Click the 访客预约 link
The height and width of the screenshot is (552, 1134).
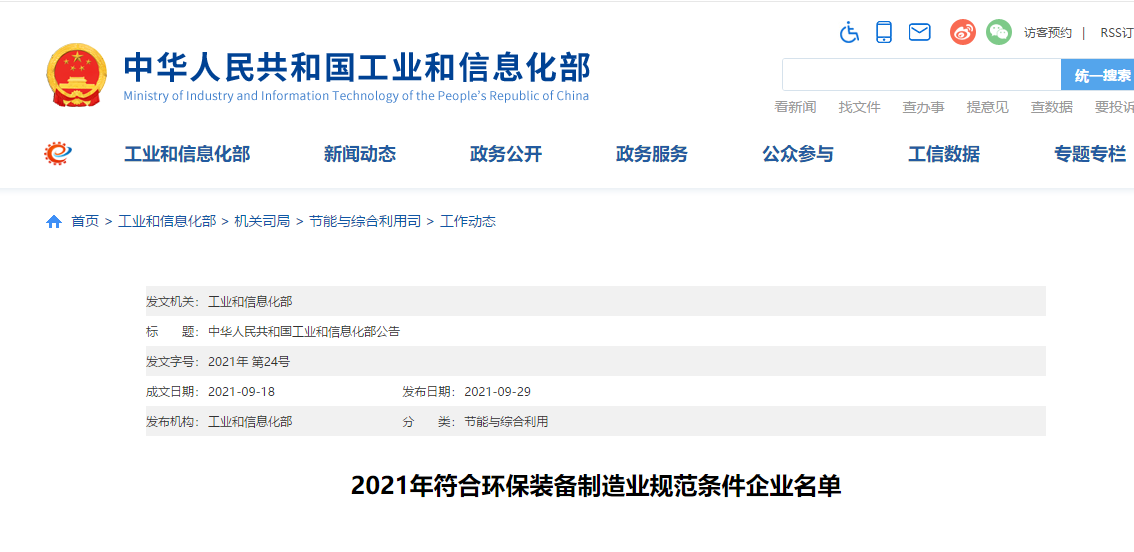click(x=1047, y=33)
